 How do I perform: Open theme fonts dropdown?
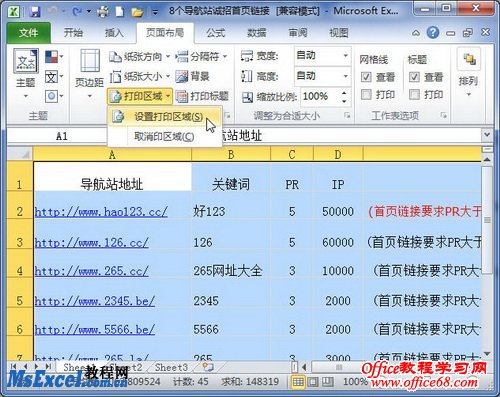(54, 77)
